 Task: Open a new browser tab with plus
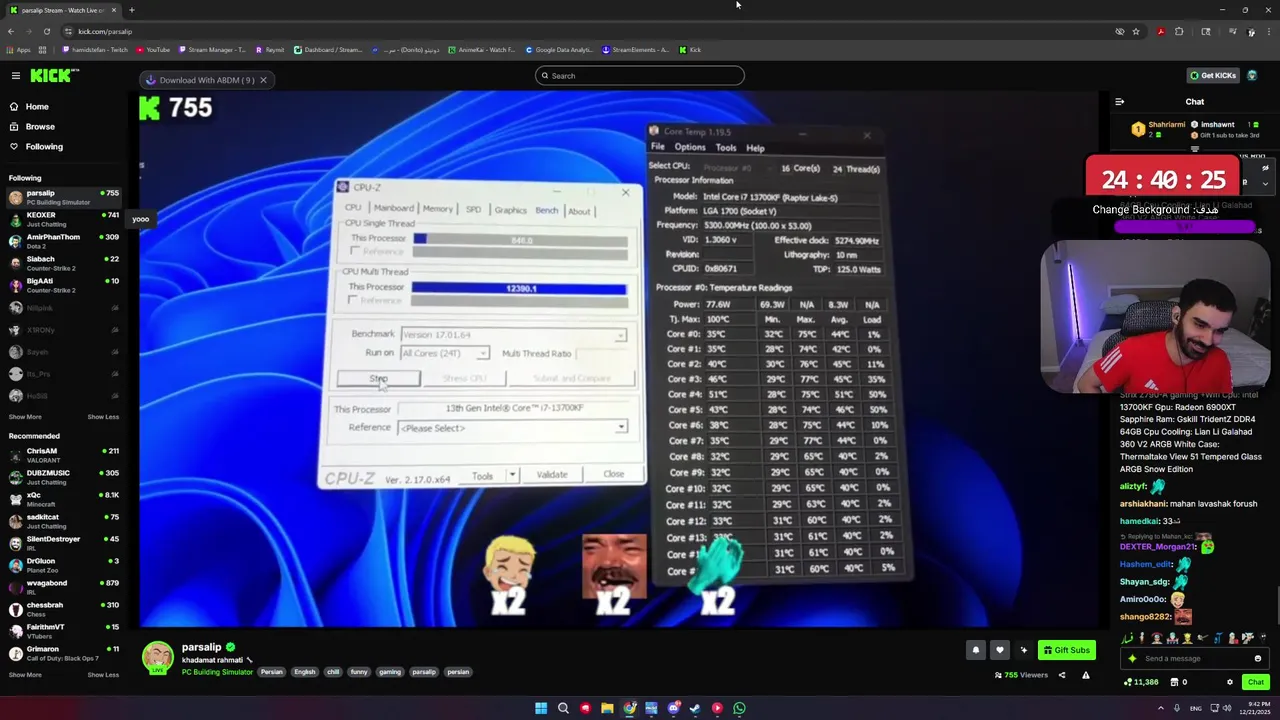pos(131,10)
